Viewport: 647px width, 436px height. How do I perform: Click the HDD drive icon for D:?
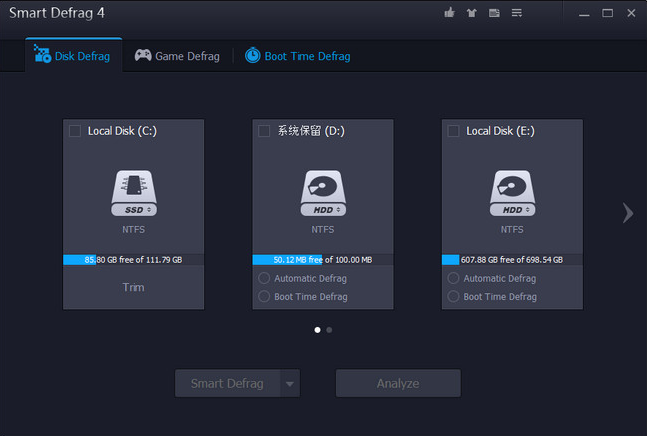[x=323, y=193]
